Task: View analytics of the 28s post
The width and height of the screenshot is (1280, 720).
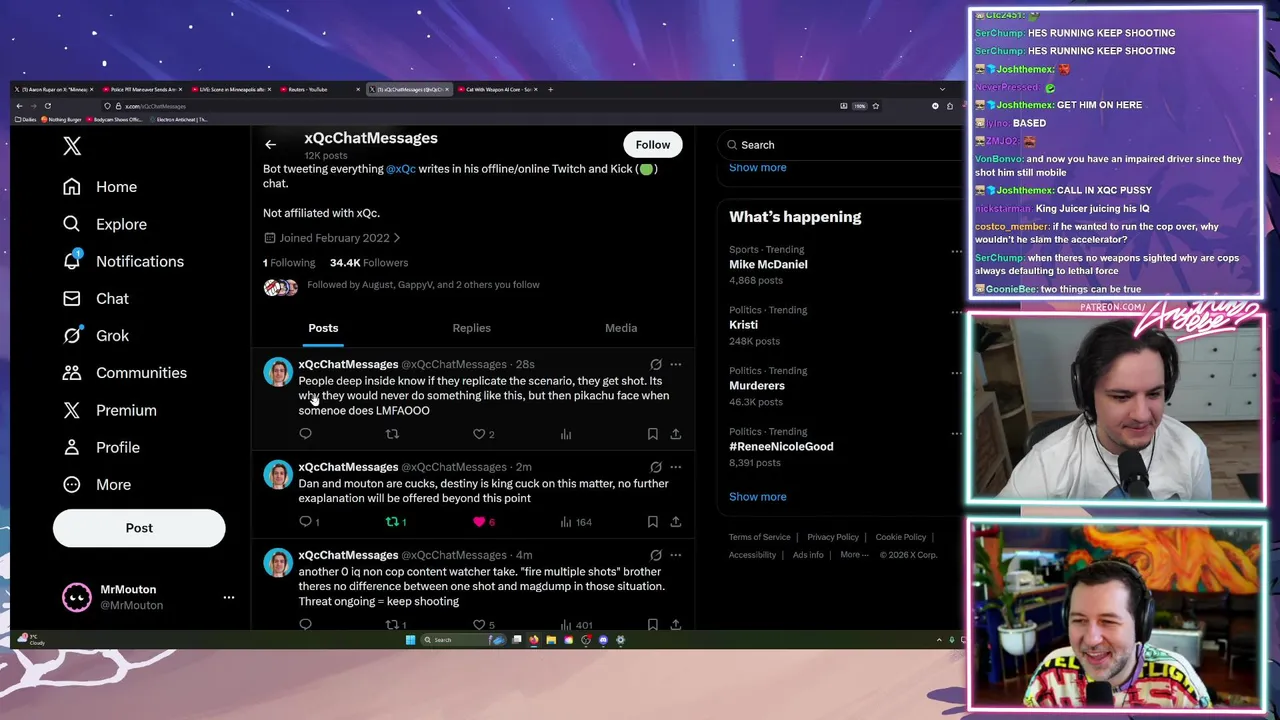Action: [566, 434]
